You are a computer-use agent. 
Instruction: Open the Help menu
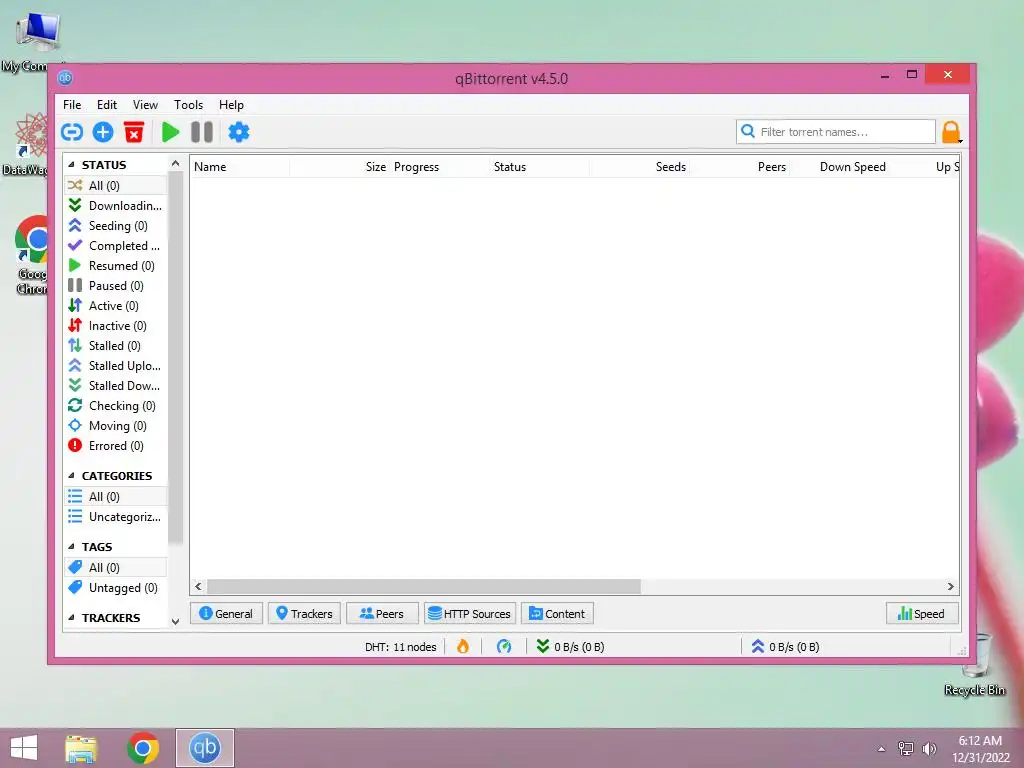coord(231,104)
